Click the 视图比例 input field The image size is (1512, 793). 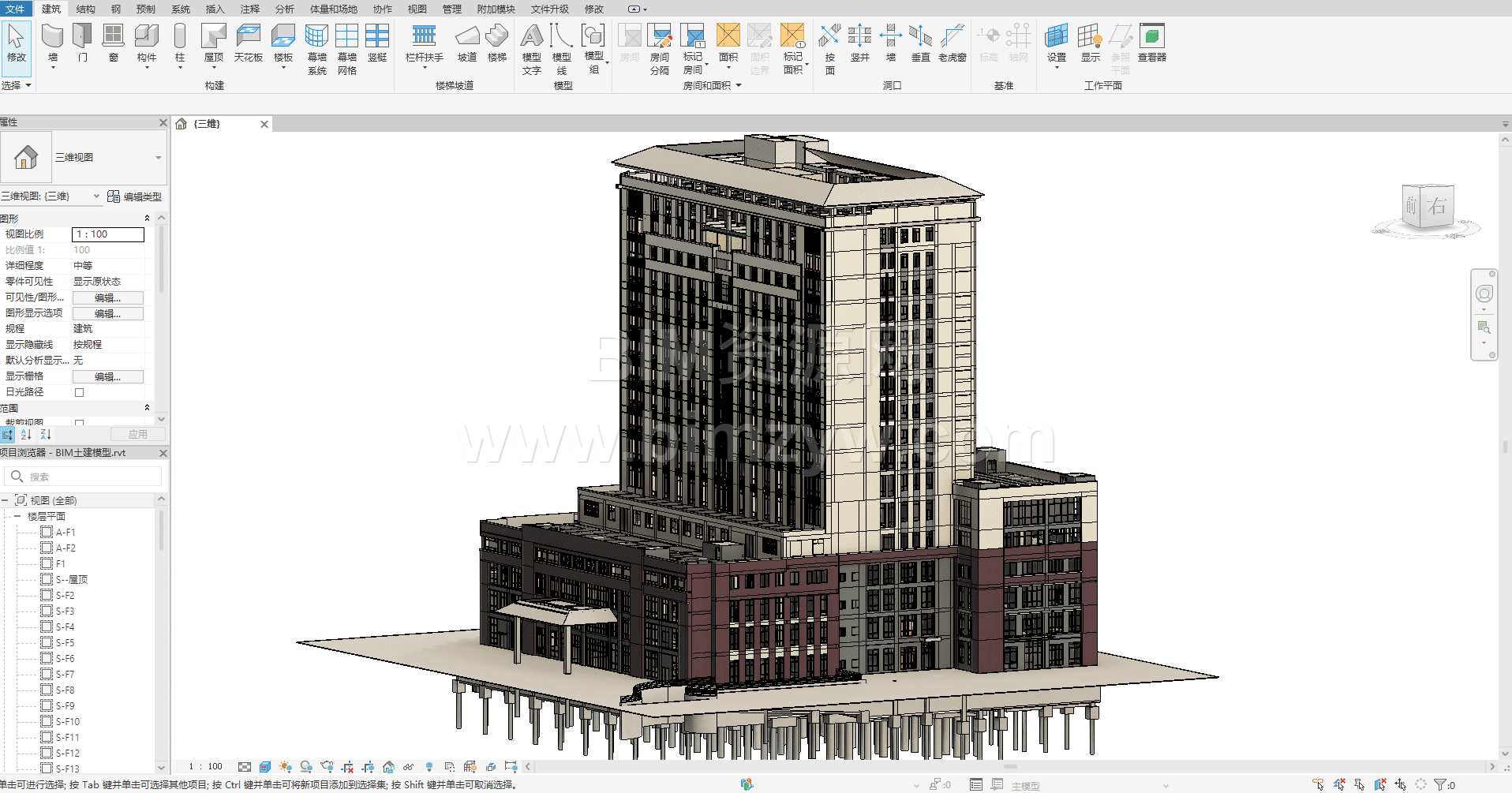(x=108, y=234)
